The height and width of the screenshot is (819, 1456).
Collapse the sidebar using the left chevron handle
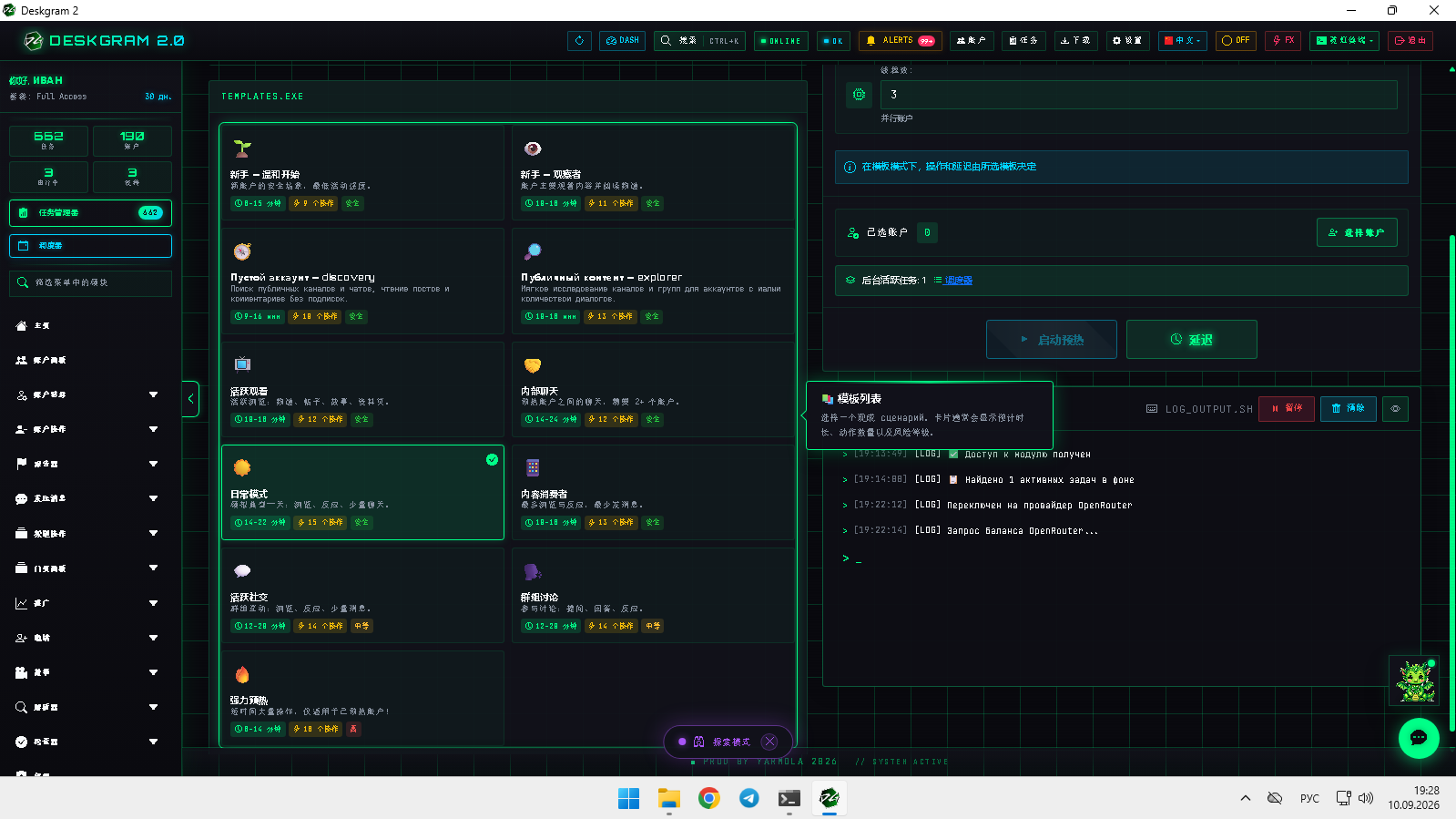(190, 398)
